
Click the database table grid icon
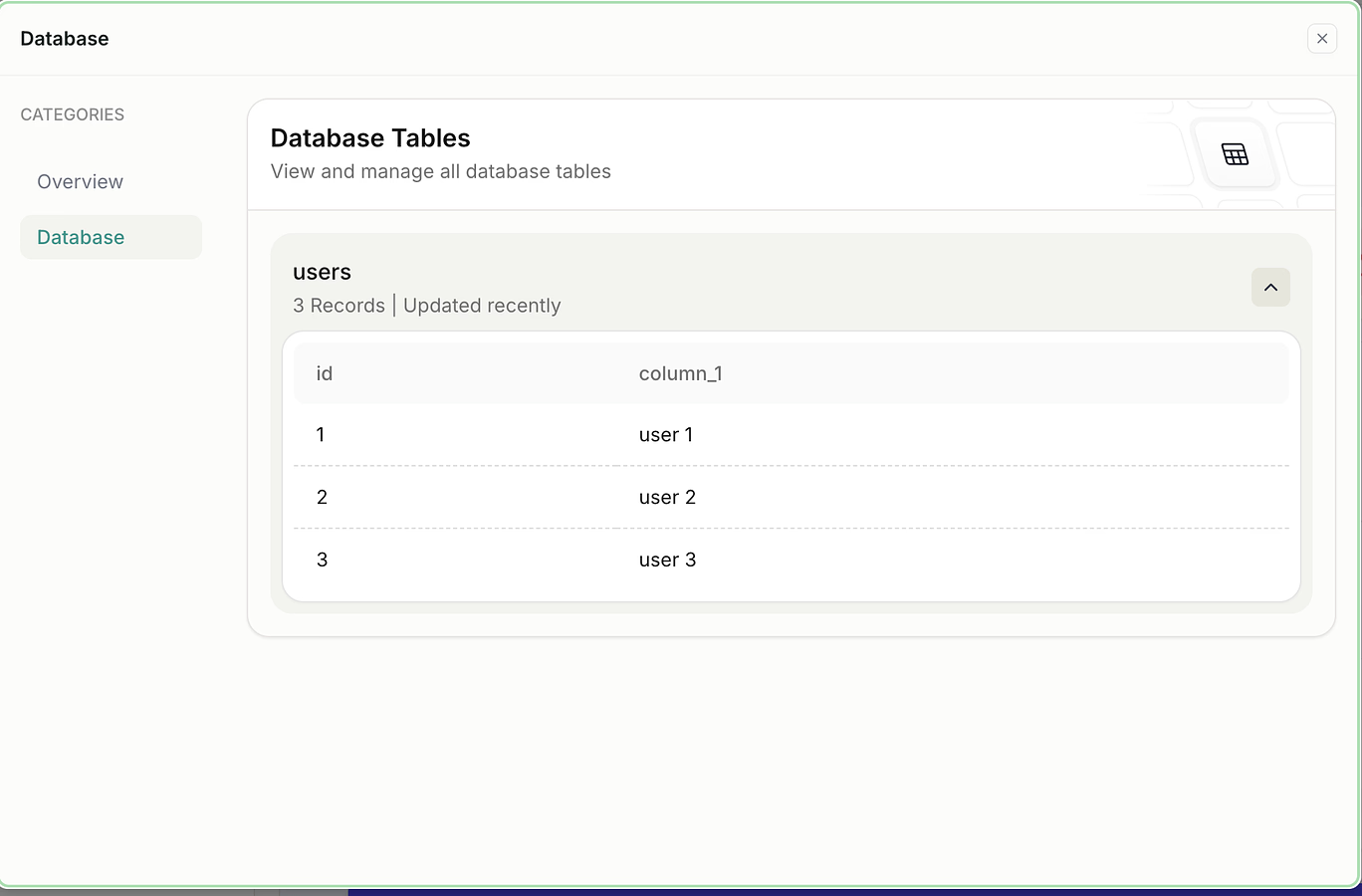(x=1235, y=154)
